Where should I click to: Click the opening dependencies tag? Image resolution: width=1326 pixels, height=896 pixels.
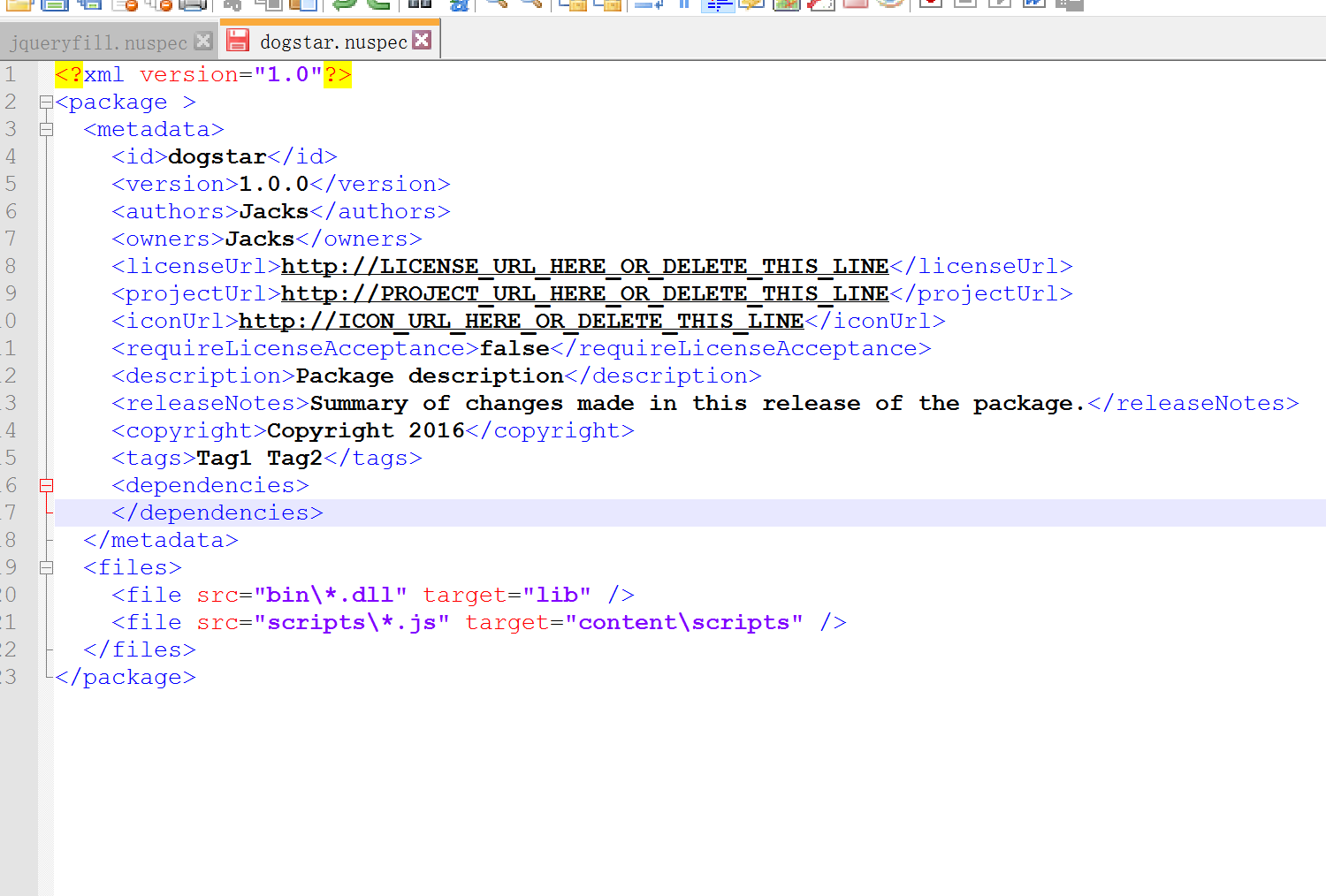tap(210, 486)
